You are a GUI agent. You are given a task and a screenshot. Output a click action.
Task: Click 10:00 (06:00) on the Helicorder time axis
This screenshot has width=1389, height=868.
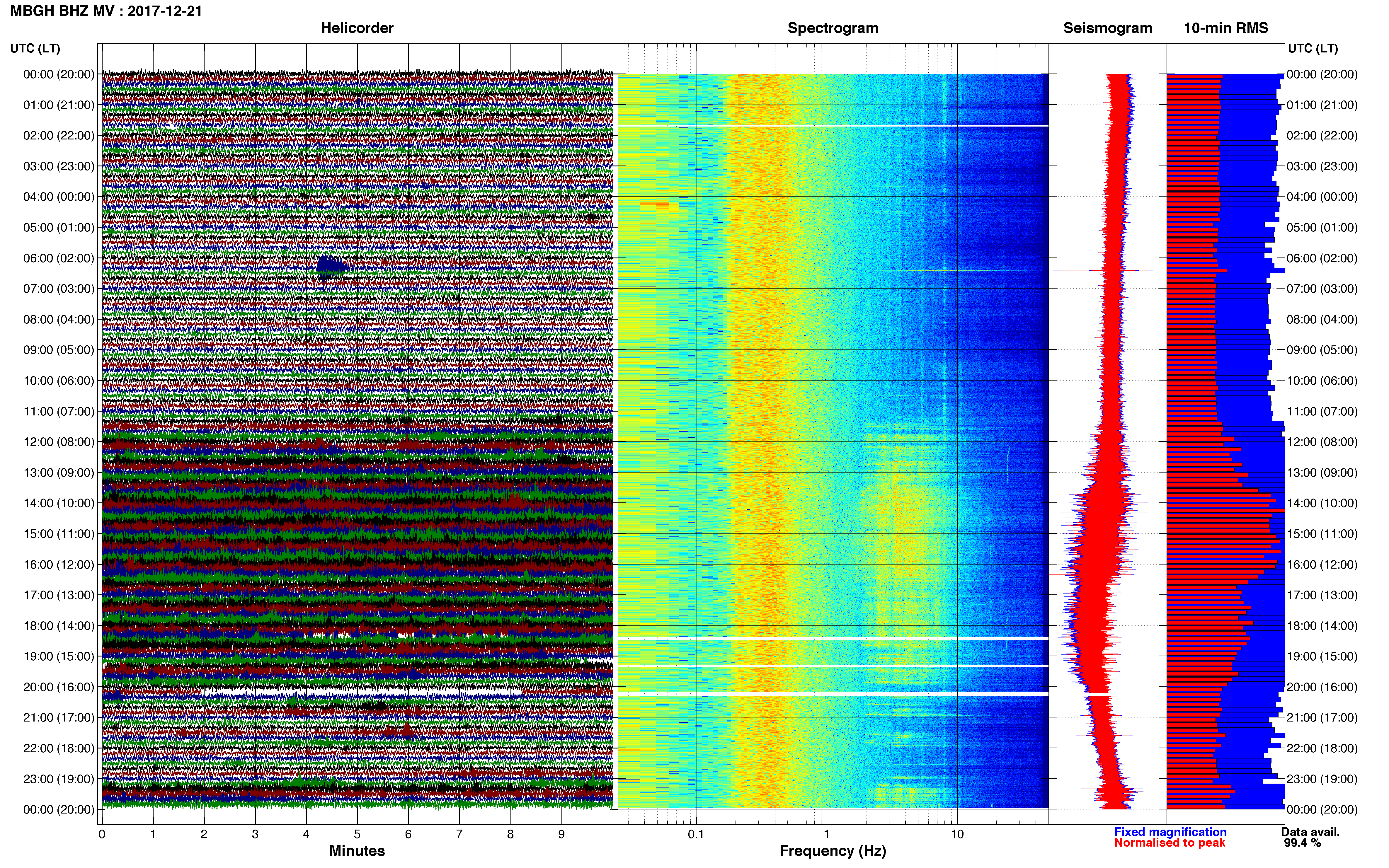(x=59, y=381)
